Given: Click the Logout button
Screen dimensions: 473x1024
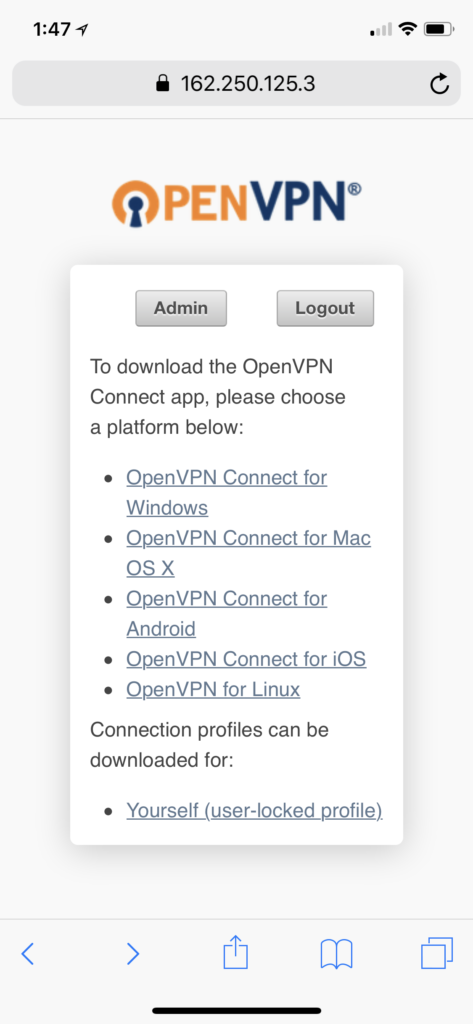Looking at the screenshot, I should (x=325, y=308).
